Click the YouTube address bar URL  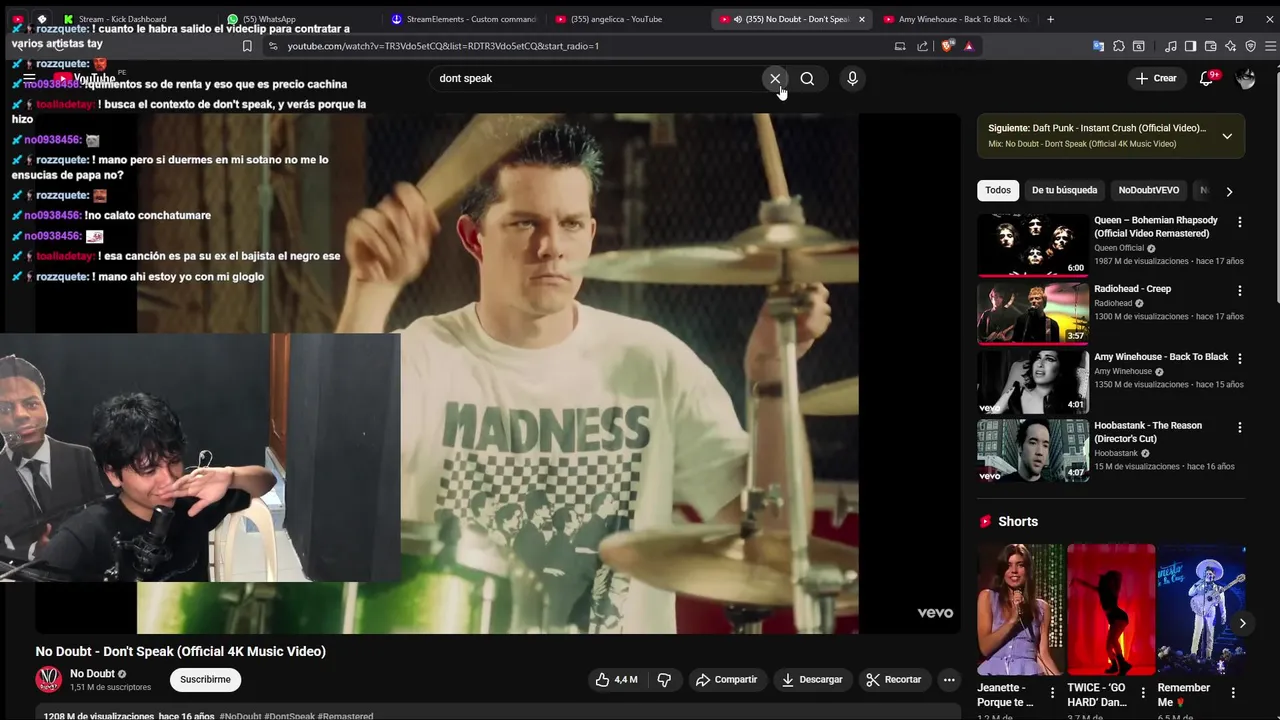click(443, 46)
